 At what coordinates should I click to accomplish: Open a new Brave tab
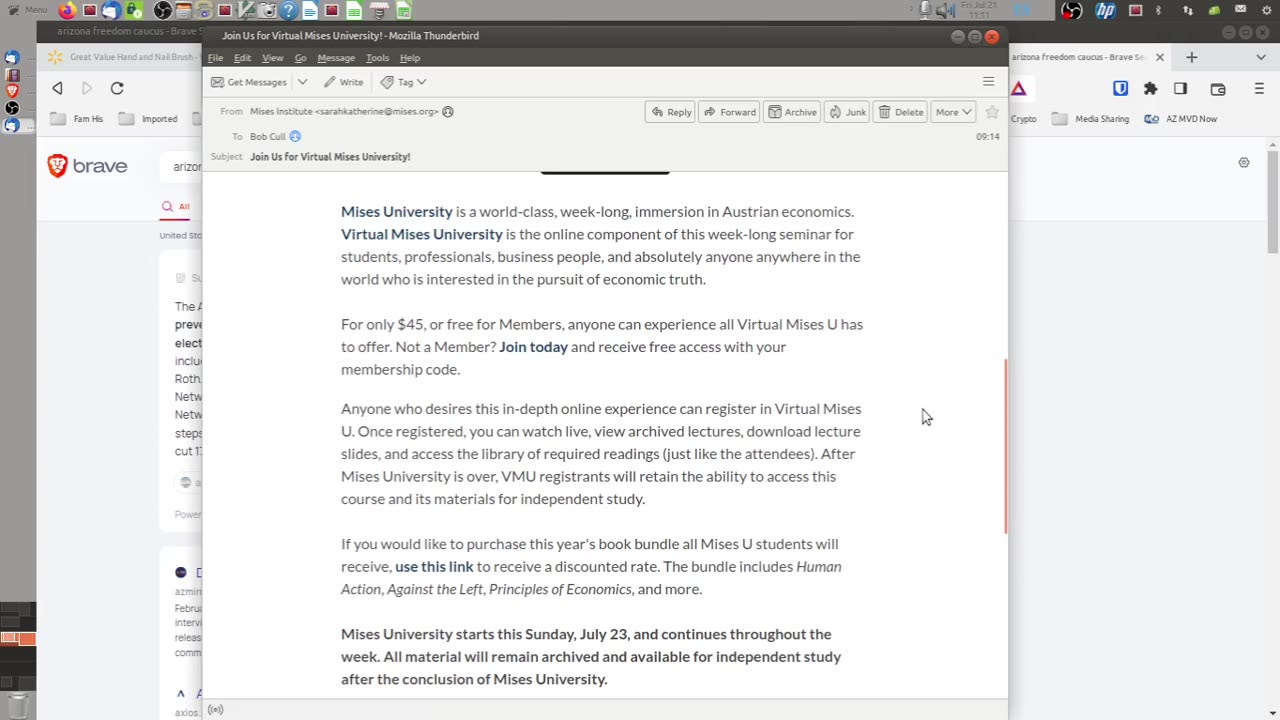[1191, 57]
